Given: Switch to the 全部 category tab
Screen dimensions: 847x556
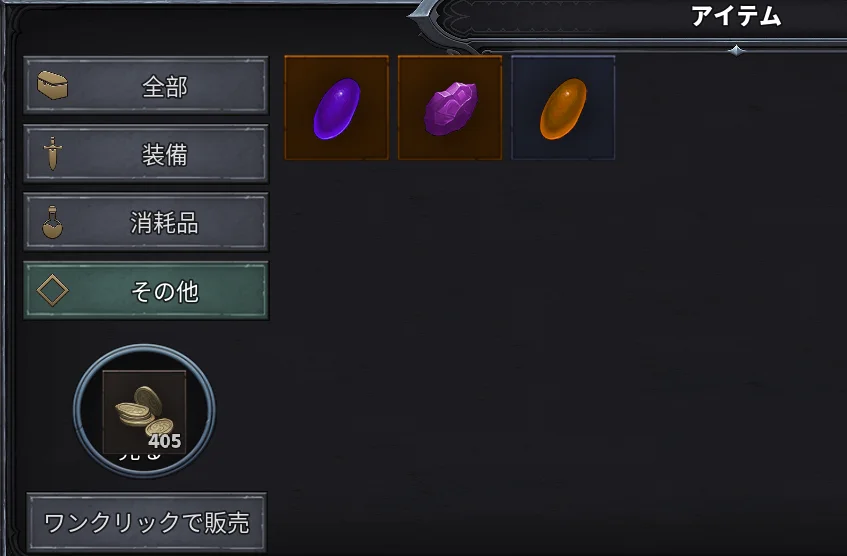Looking at the screenshot, I should coord(146,85).
